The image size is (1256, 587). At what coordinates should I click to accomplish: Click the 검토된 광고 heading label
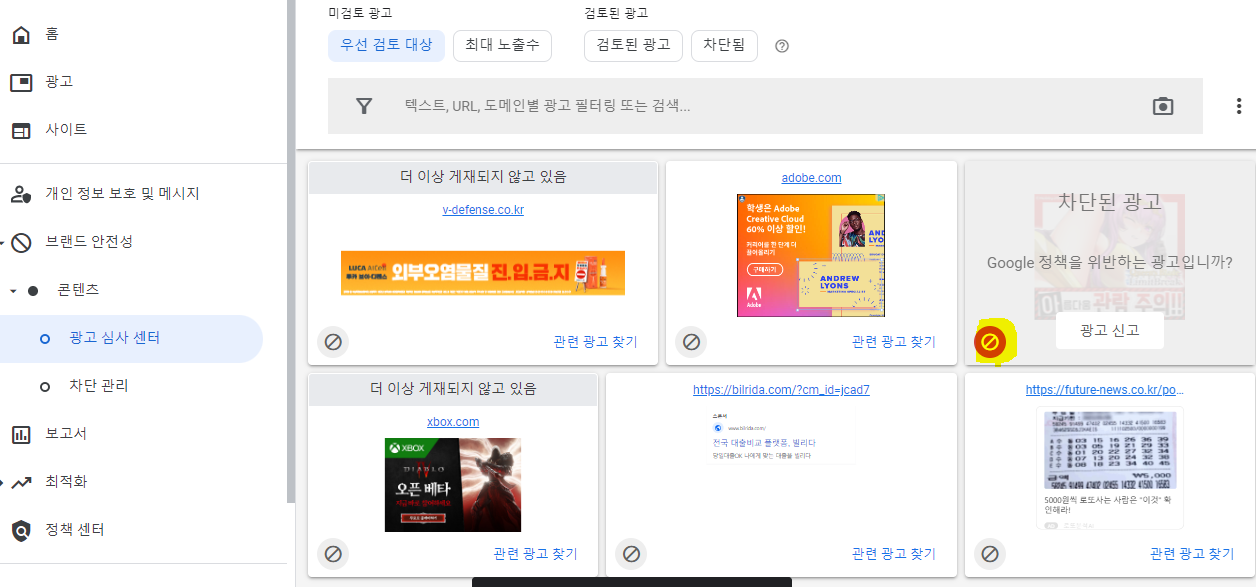click(x=616, y=13)
